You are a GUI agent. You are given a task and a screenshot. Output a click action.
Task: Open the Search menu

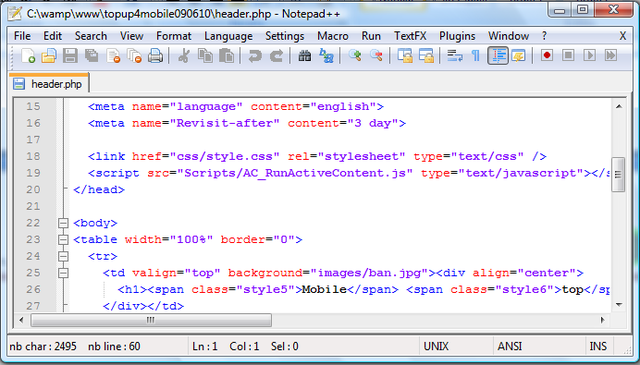coord(91,36)
